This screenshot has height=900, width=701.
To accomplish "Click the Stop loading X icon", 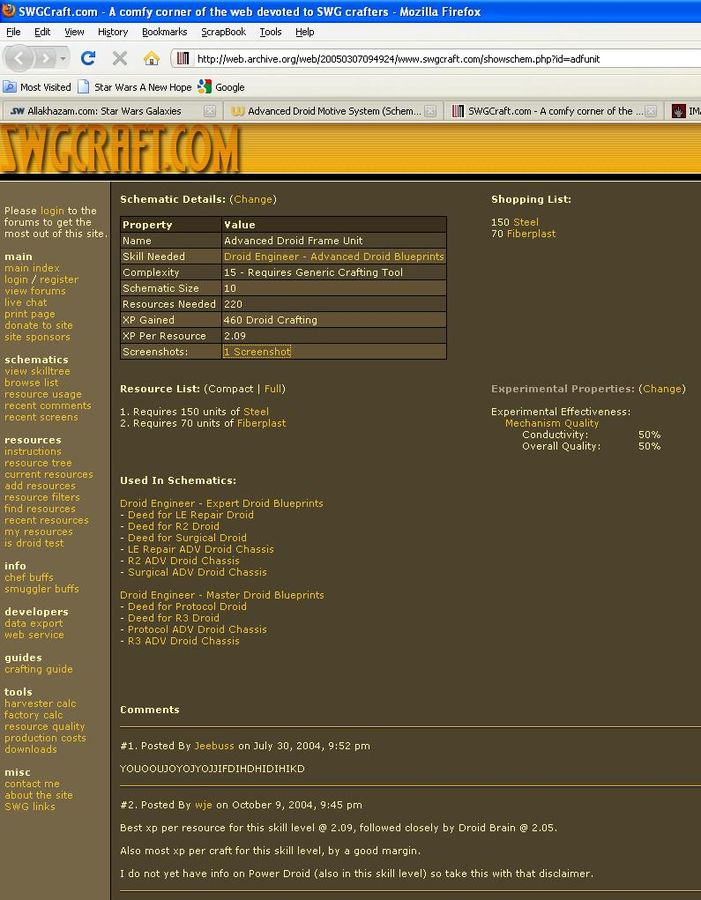I will click(x=120, y=58).
